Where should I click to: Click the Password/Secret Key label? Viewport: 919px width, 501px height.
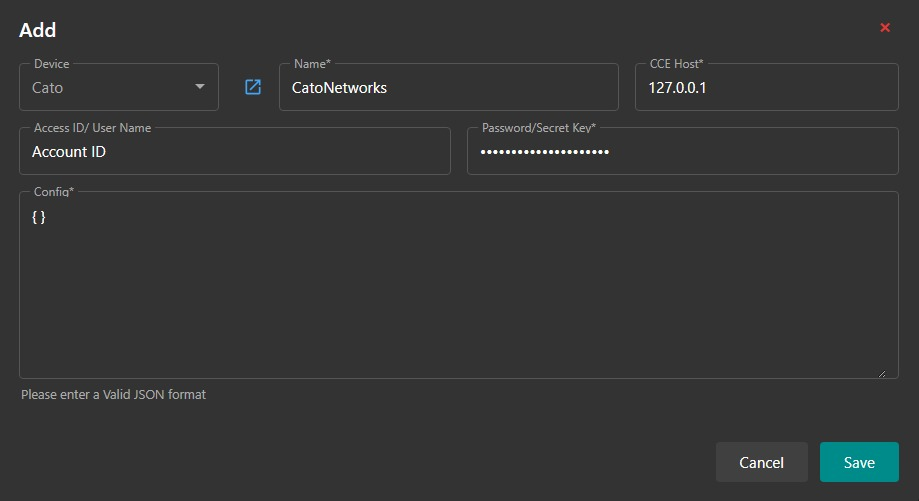coord(539,128)
